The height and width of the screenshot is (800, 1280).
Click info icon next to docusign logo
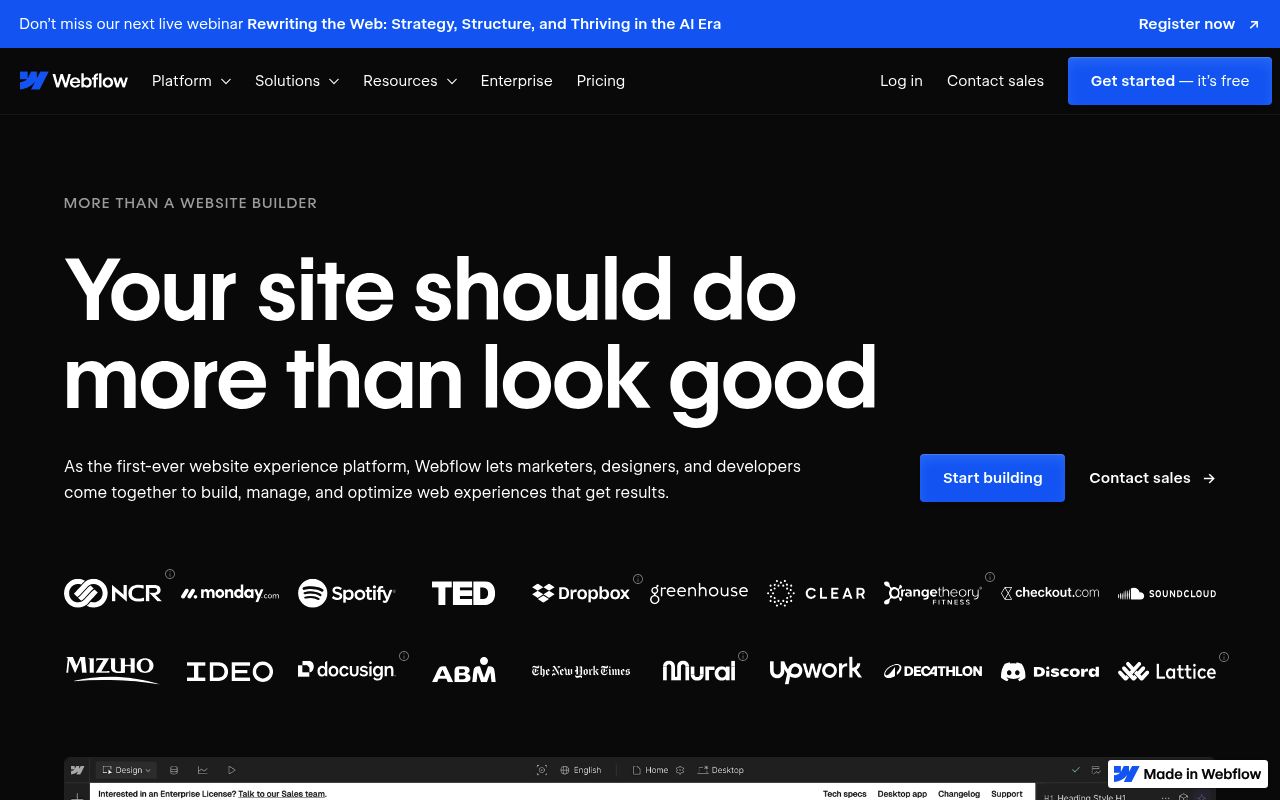click(x=404, y=656)
